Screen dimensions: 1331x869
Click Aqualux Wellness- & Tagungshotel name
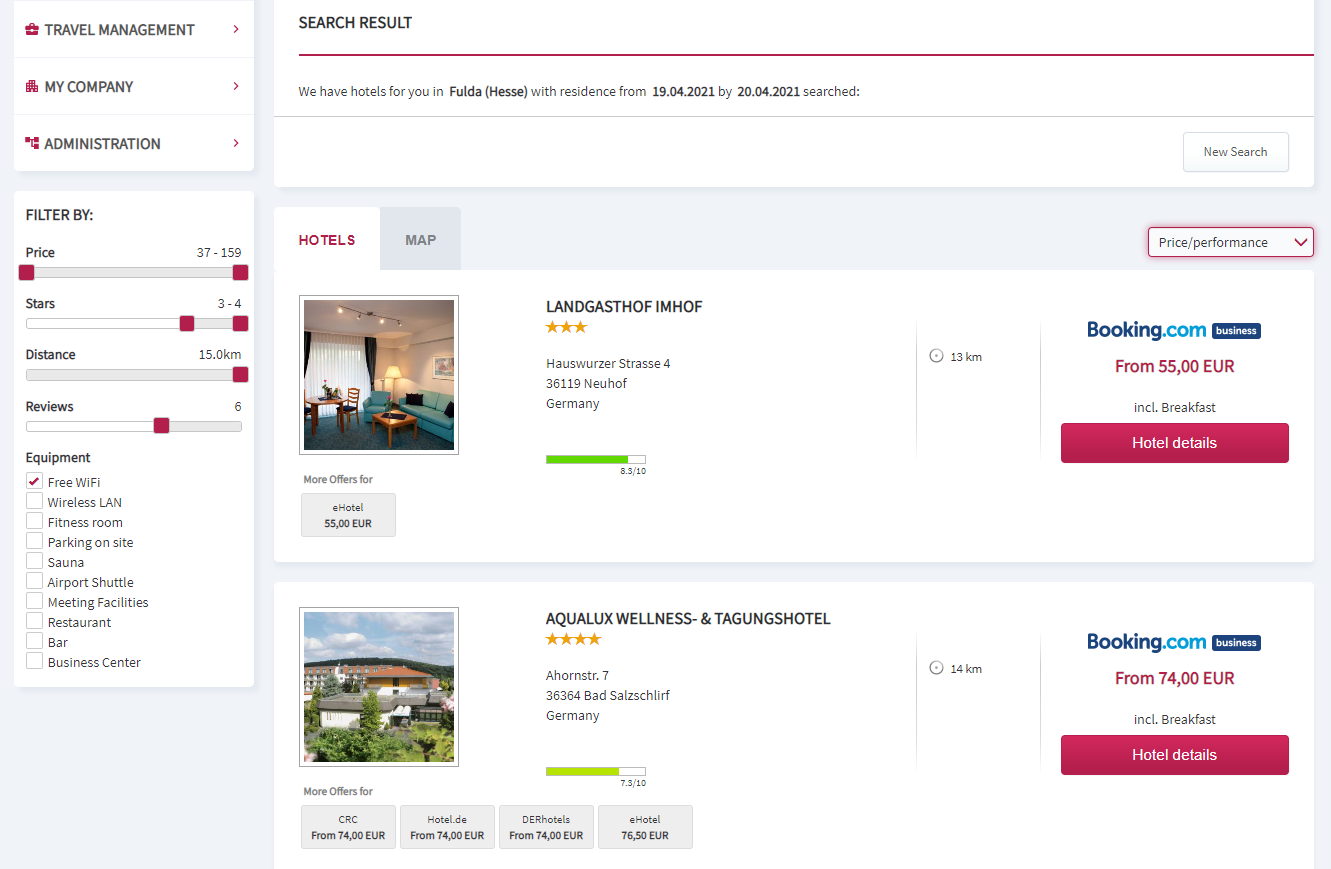[x=688, y=619]
